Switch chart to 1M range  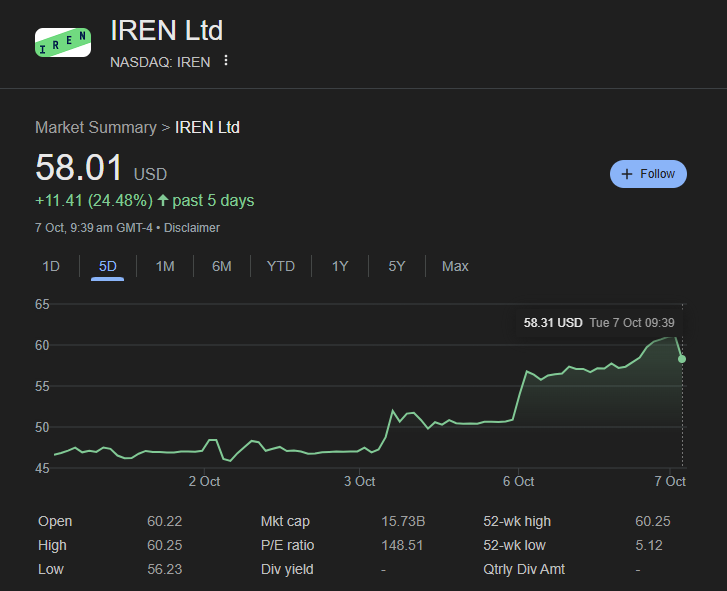(x=165, y=266)
